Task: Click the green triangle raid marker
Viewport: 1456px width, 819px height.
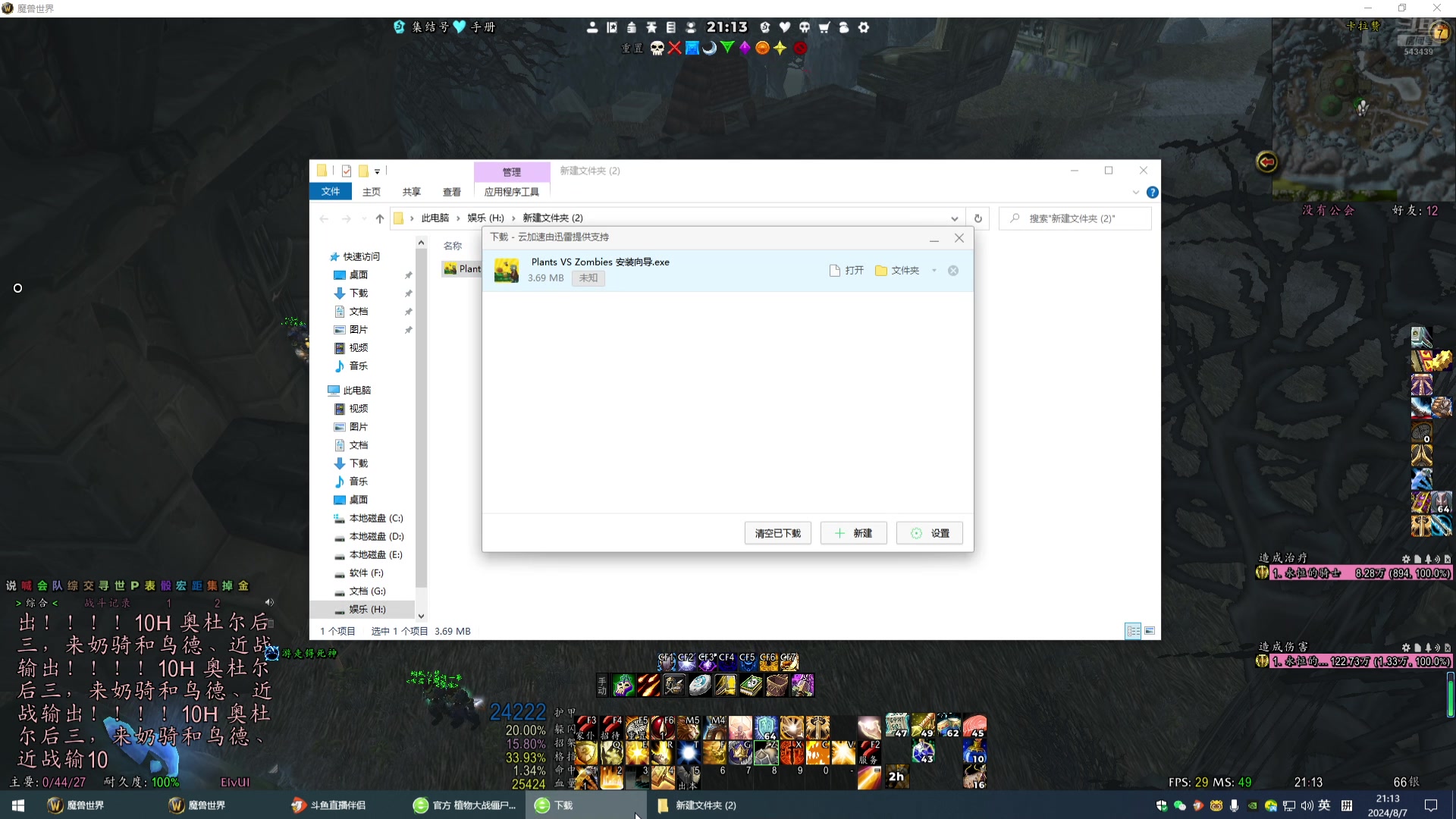Action: 727,48
